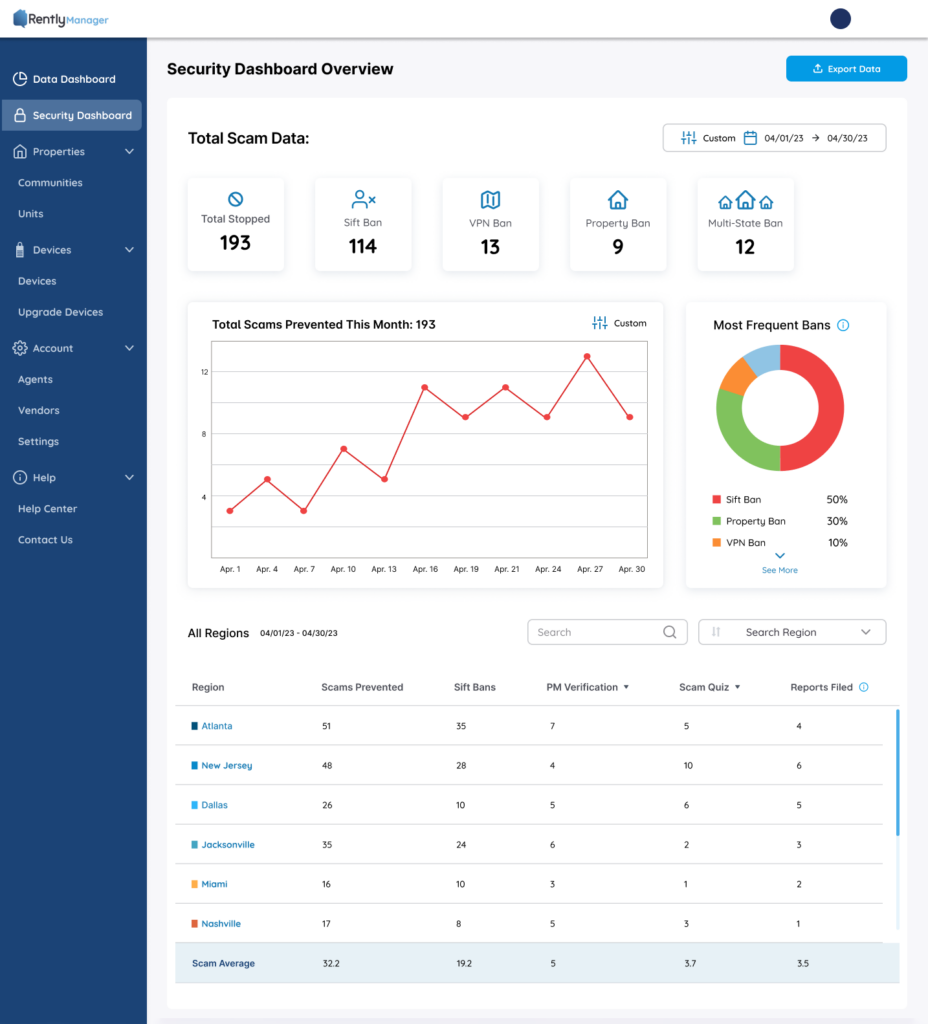Open Settings in sidebar
928x1024 pixels.
tap(39, 441)
